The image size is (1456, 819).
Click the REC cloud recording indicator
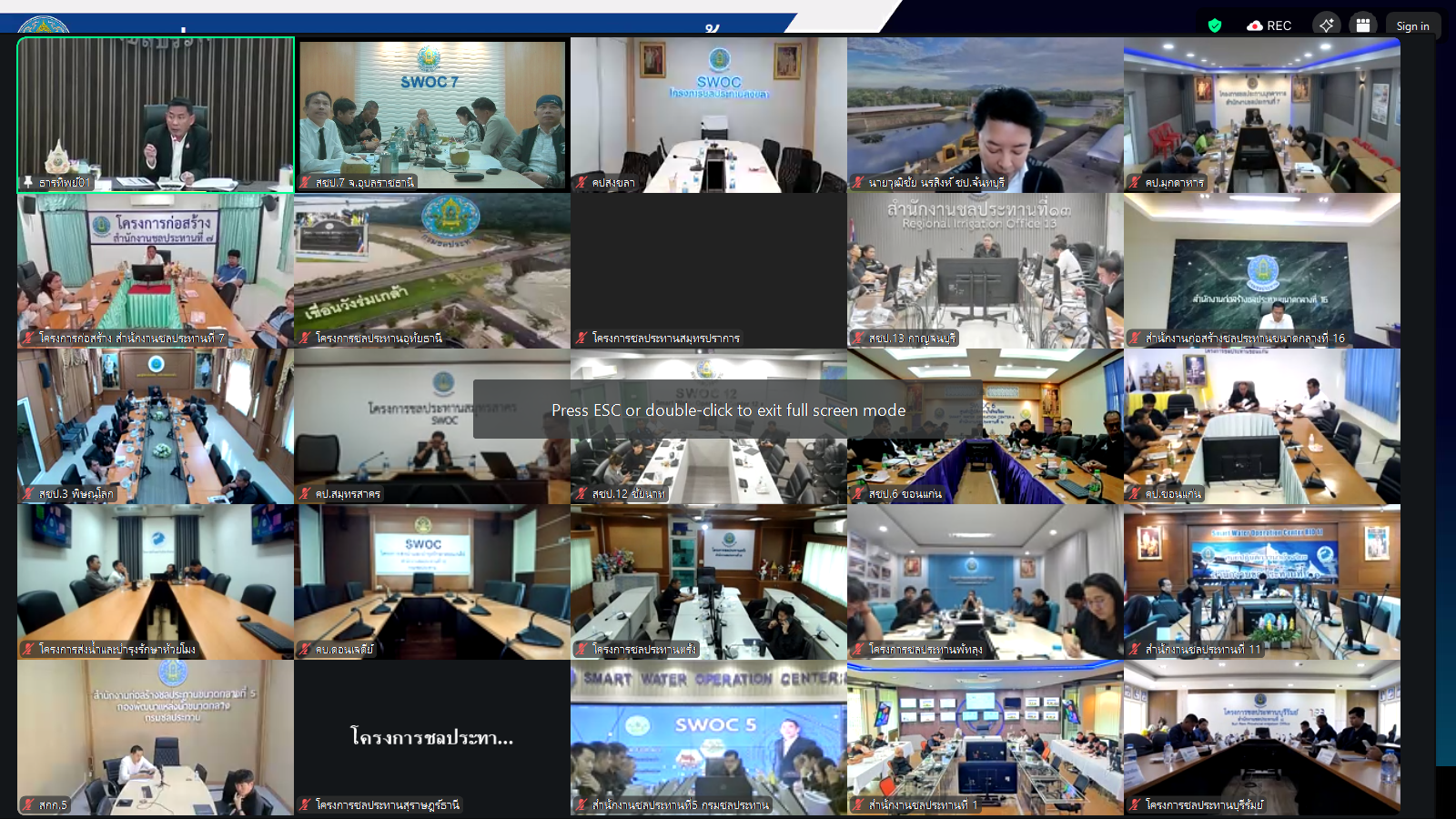(1269, 25)
